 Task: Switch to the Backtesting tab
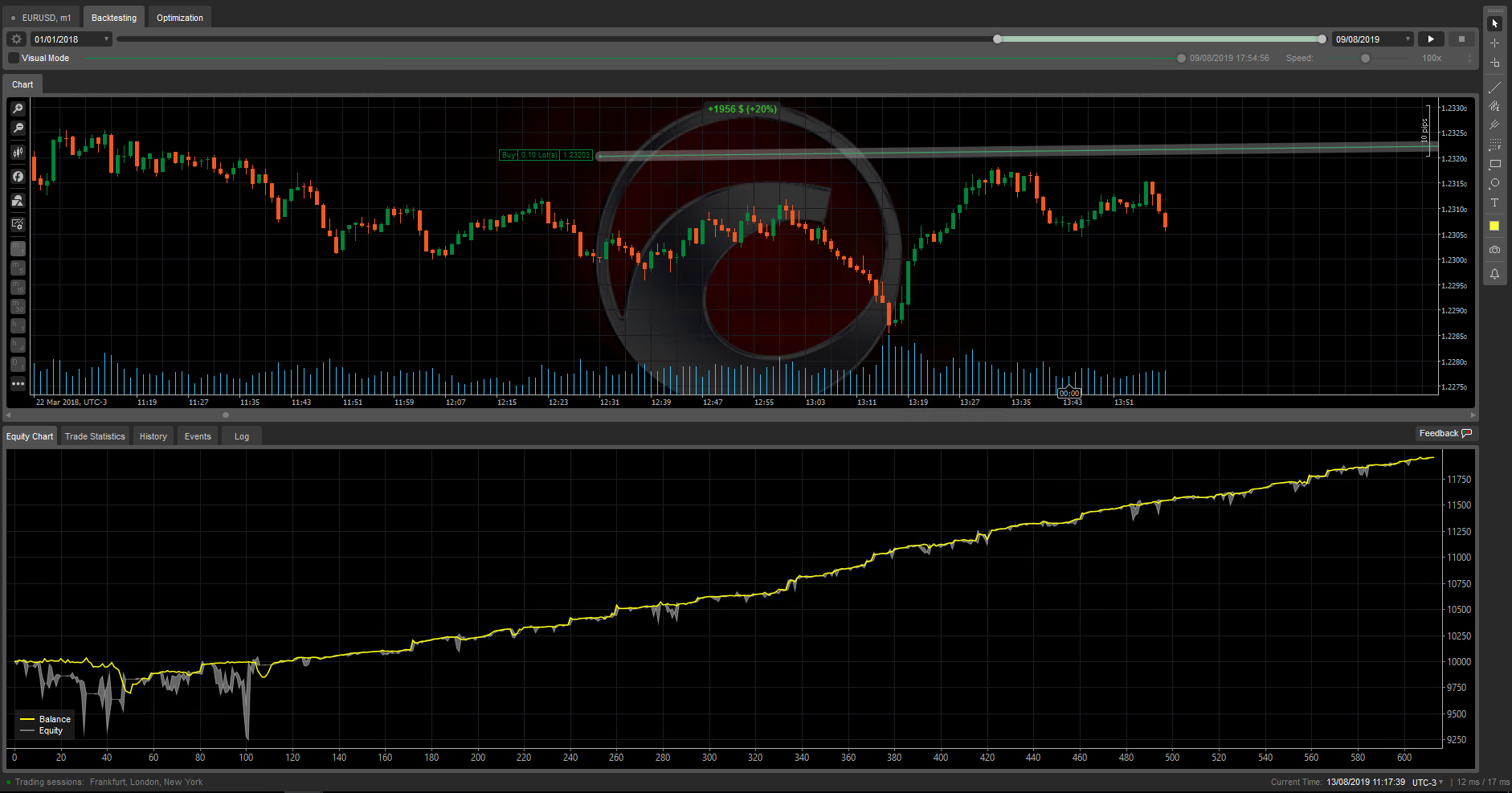point(114,18)
